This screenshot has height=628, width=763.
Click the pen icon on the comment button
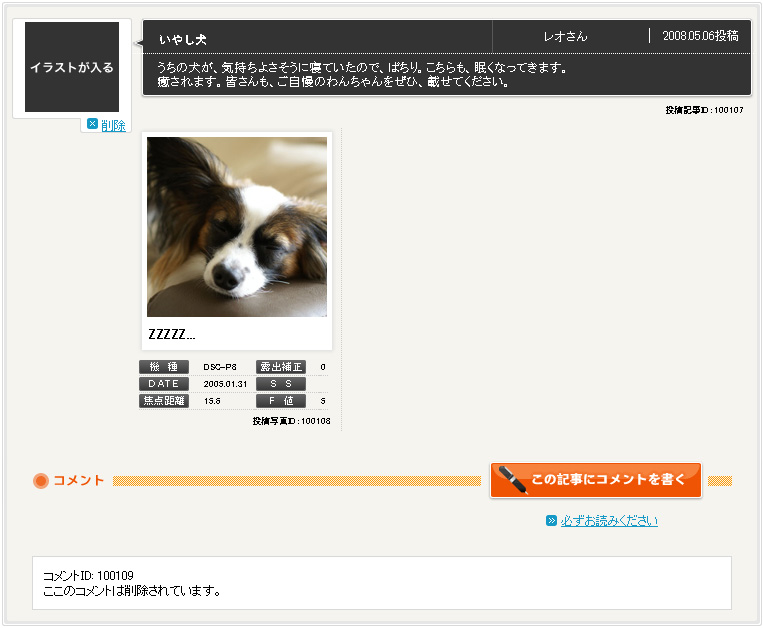[513, 480]
